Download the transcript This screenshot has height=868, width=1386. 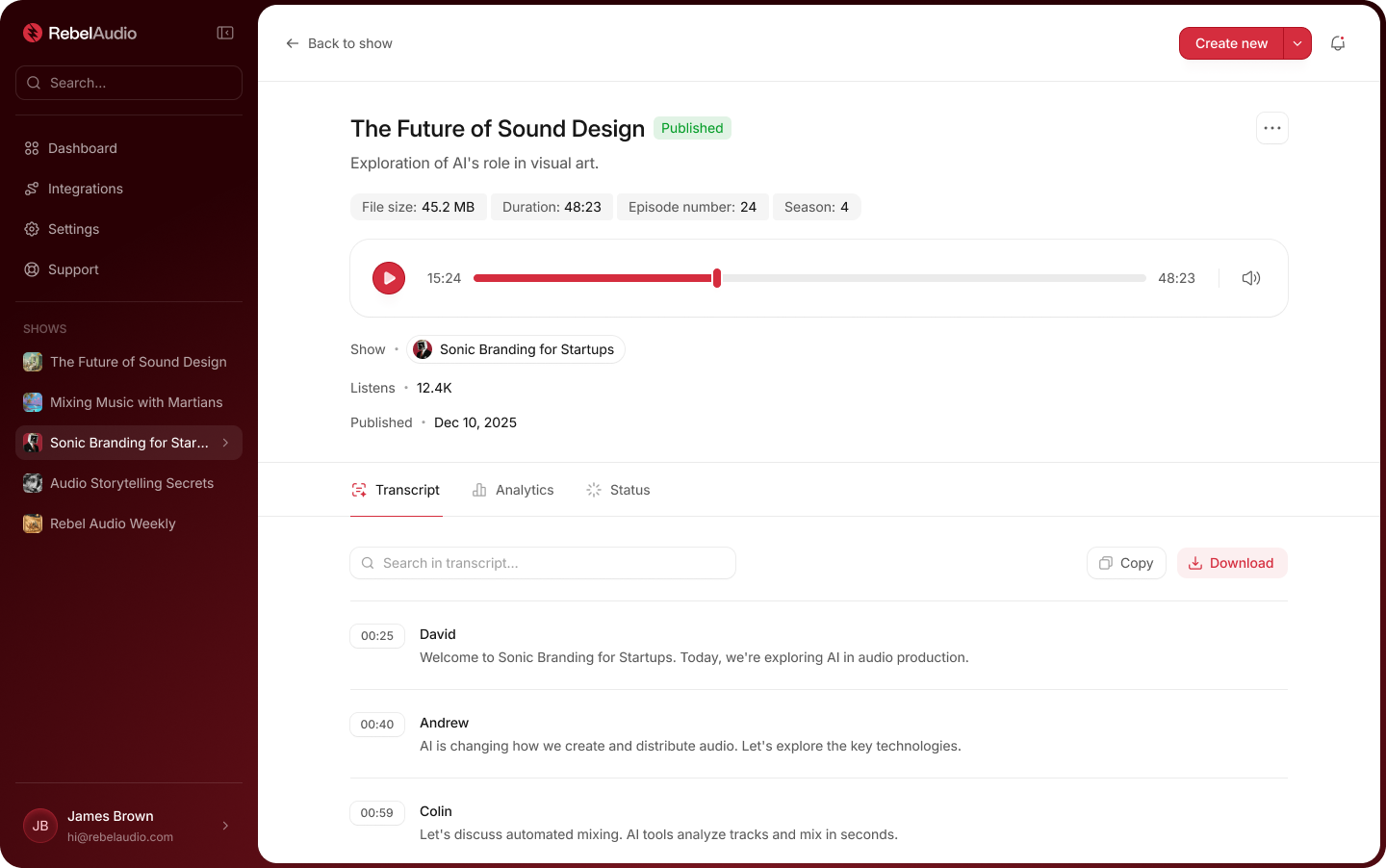coord(1232,563)
